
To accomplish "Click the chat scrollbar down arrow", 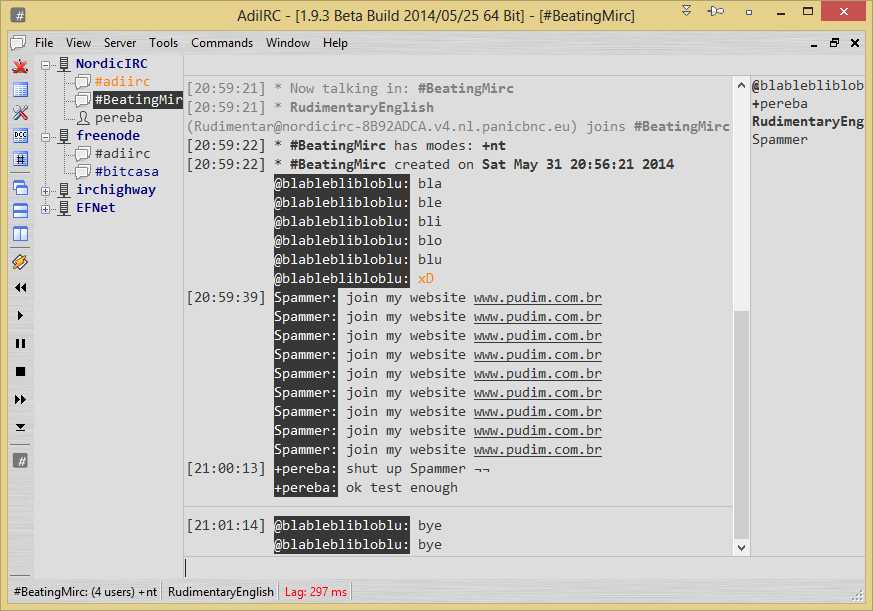I will point(741,548).
